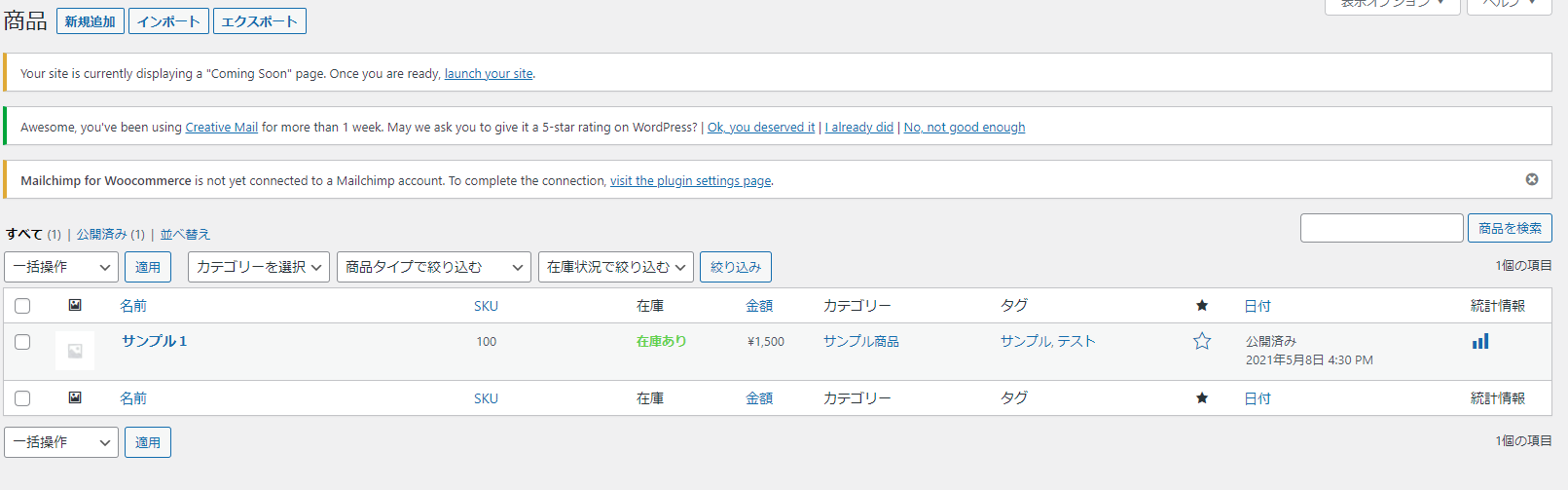1568x490 pixels.
Task: Click the 新規追加 button
Action: (91, 21)
